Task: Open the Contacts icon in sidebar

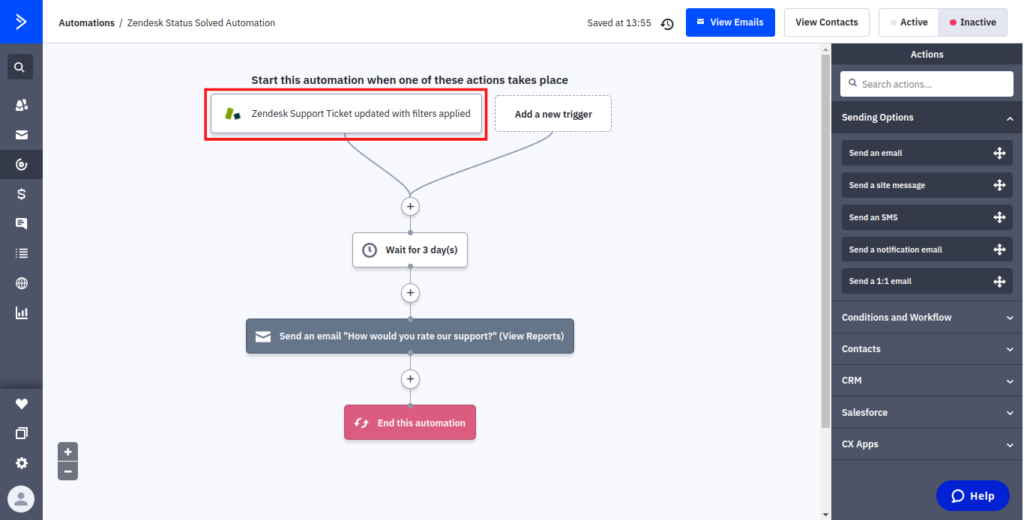Action: 21,105
